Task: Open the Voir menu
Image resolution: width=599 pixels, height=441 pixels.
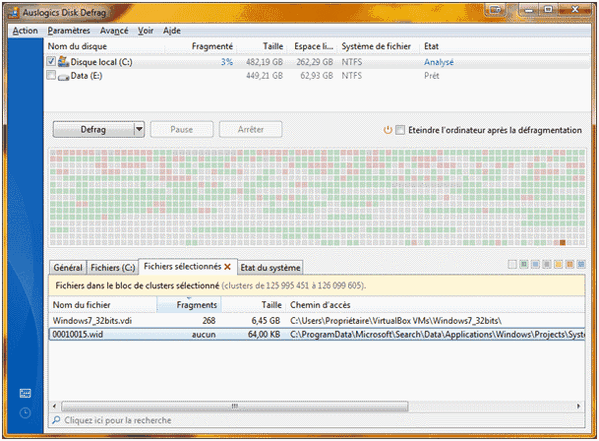Action: [146, 31]
